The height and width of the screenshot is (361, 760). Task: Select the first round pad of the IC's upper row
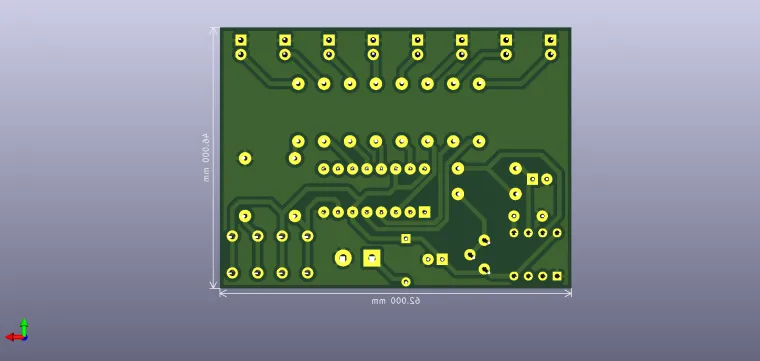pyautogui.click(x=324, y=169)
